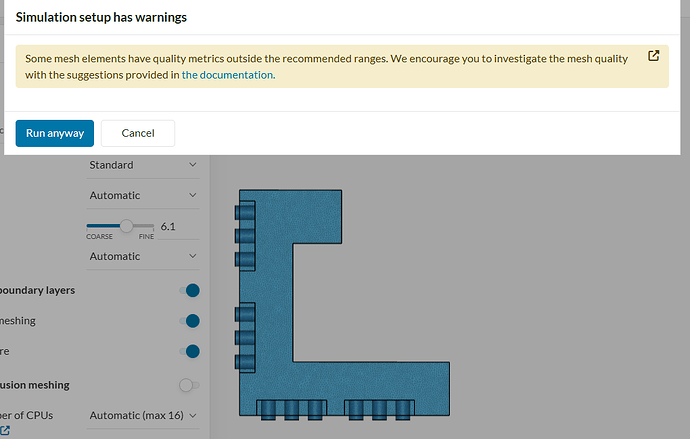The height and width of the screenshot is (439, 690).
Task: Select the top-left cylinder port on the mesh
Action: pyautogui.click(x=245, y=212)
